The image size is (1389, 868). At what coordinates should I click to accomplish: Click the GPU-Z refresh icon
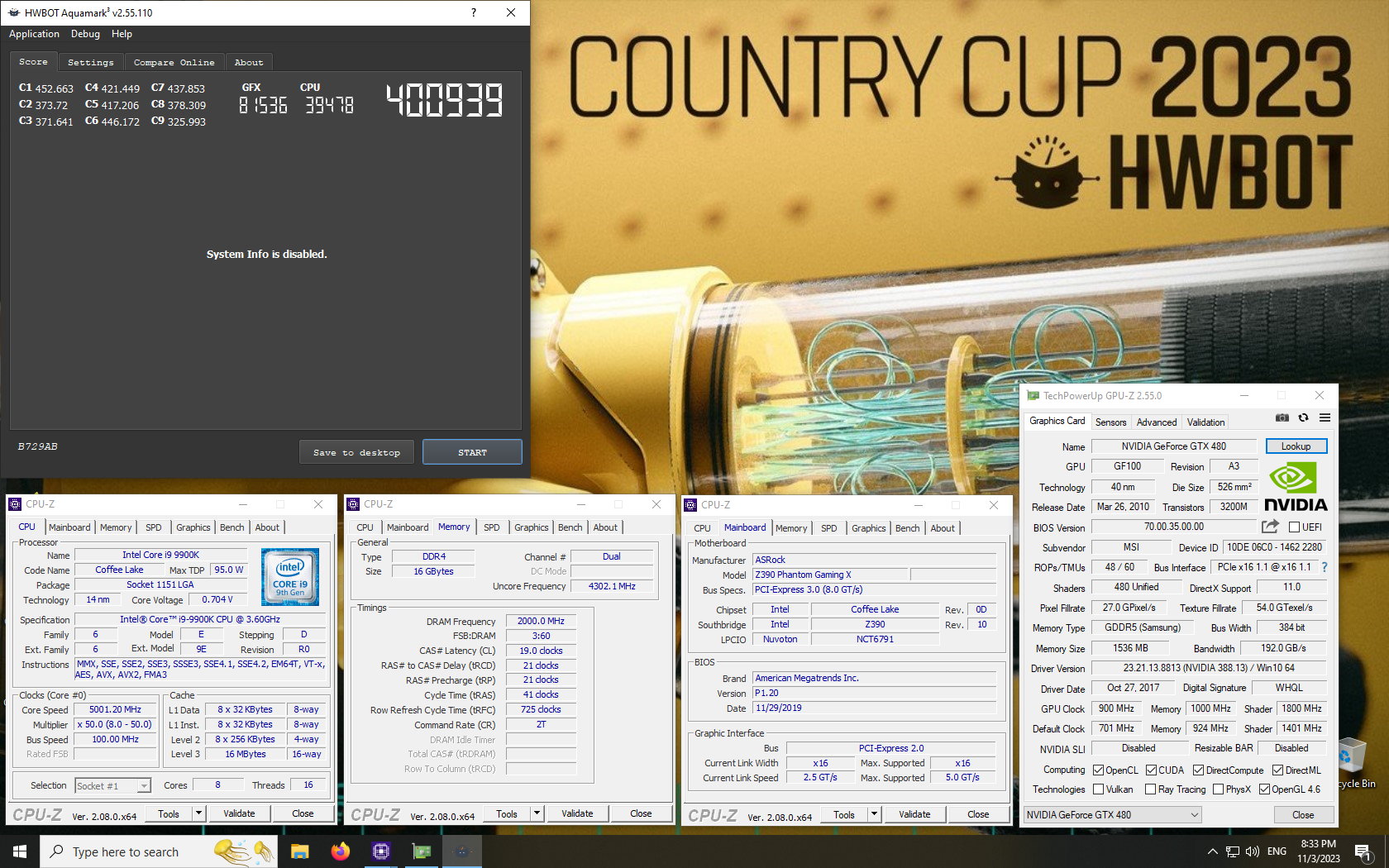point(1303,418)
